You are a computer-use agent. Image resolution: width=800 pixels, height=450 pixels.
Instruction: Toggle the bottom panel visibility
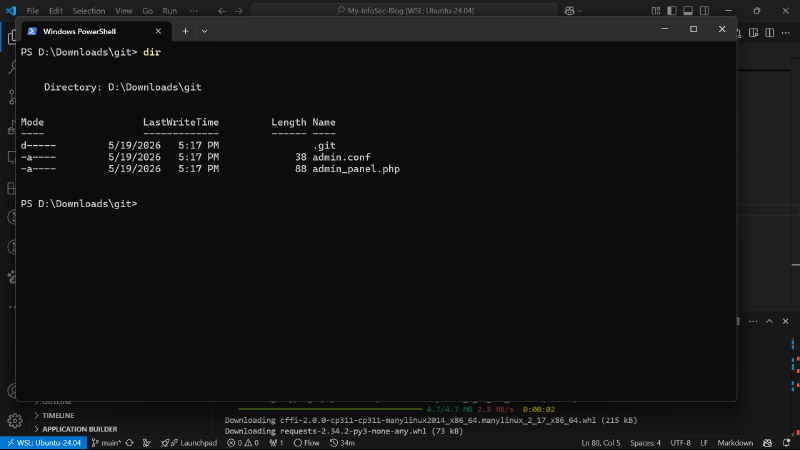coord(688,11)
